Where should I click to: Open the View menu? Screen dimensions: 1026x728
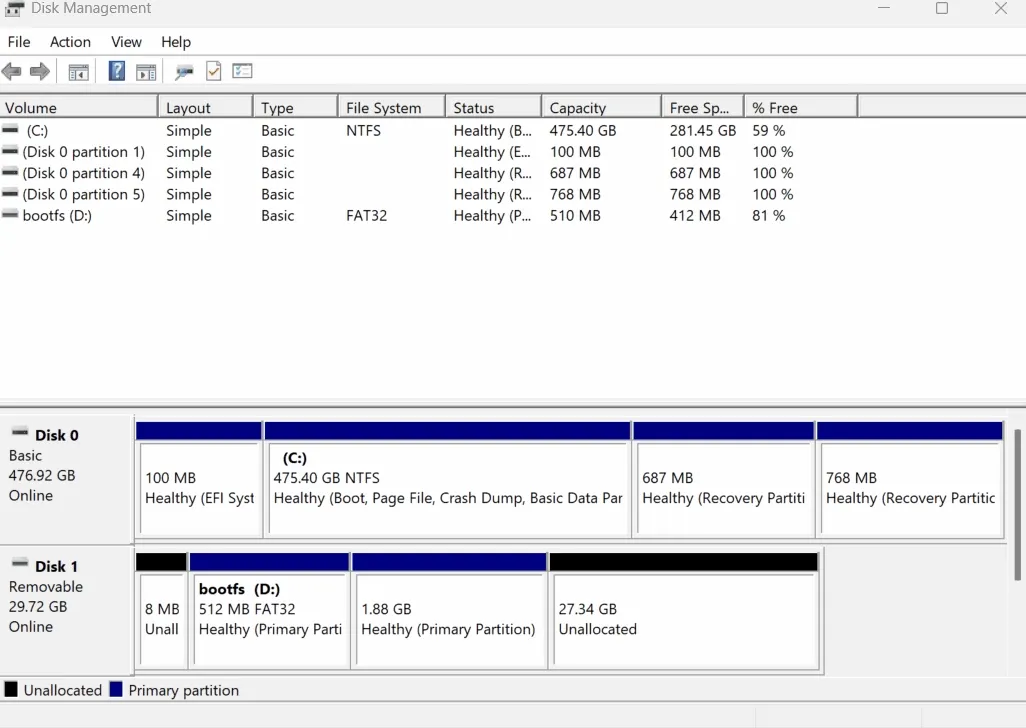click(x=126, y=42)
